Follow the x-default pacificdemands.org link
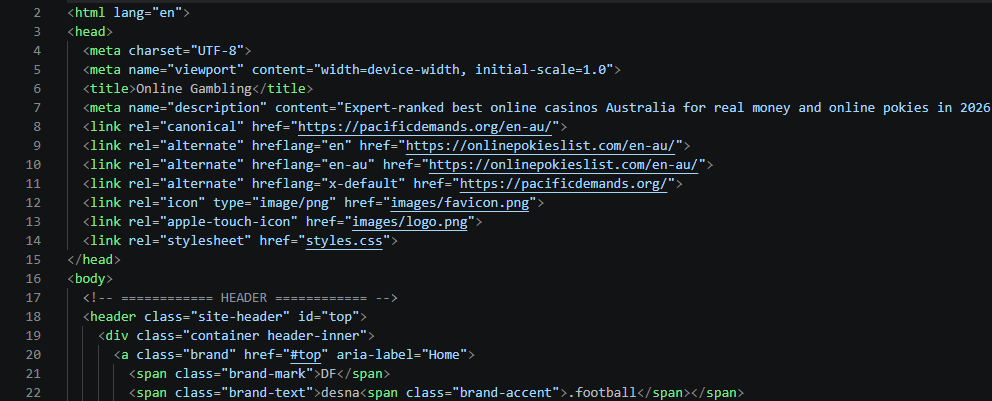Screen dimensions: 992x401 click(564, 183)
